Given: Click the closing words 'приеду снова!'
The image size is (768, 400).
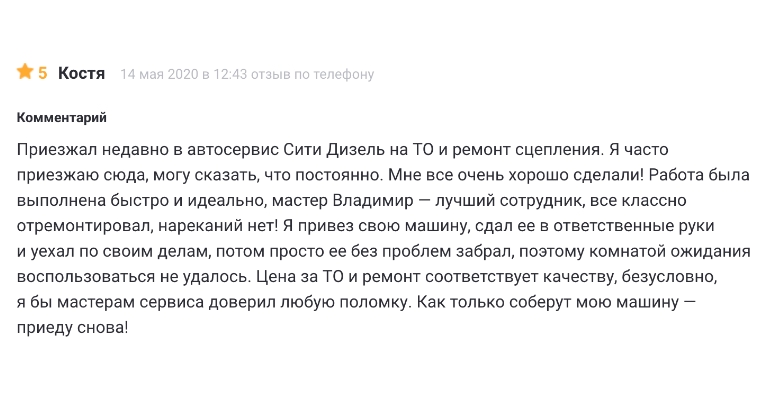Looking at the screenshot, I should [72, 328].
